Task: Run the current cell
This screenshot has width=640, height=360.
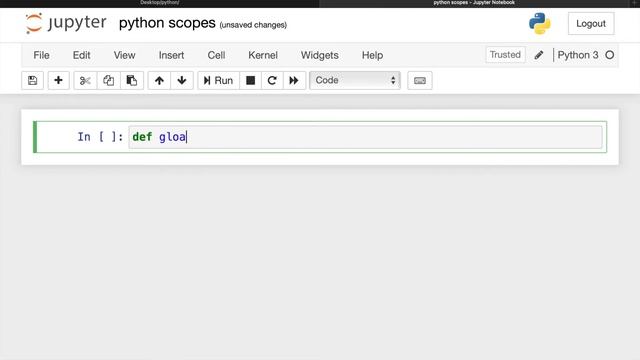Action: click(218, 80)
